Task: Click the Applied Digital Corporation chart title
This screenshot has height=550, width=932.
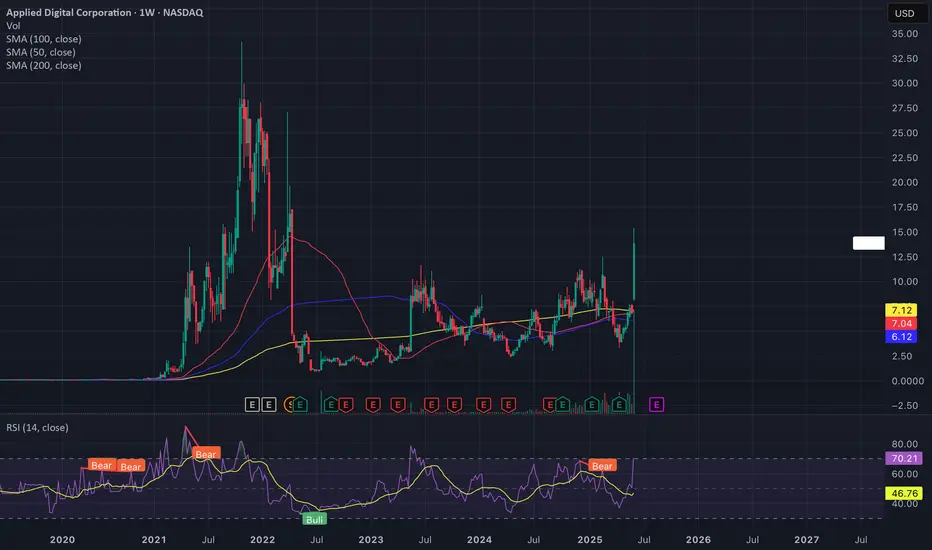Action: [x=104, y=12]
